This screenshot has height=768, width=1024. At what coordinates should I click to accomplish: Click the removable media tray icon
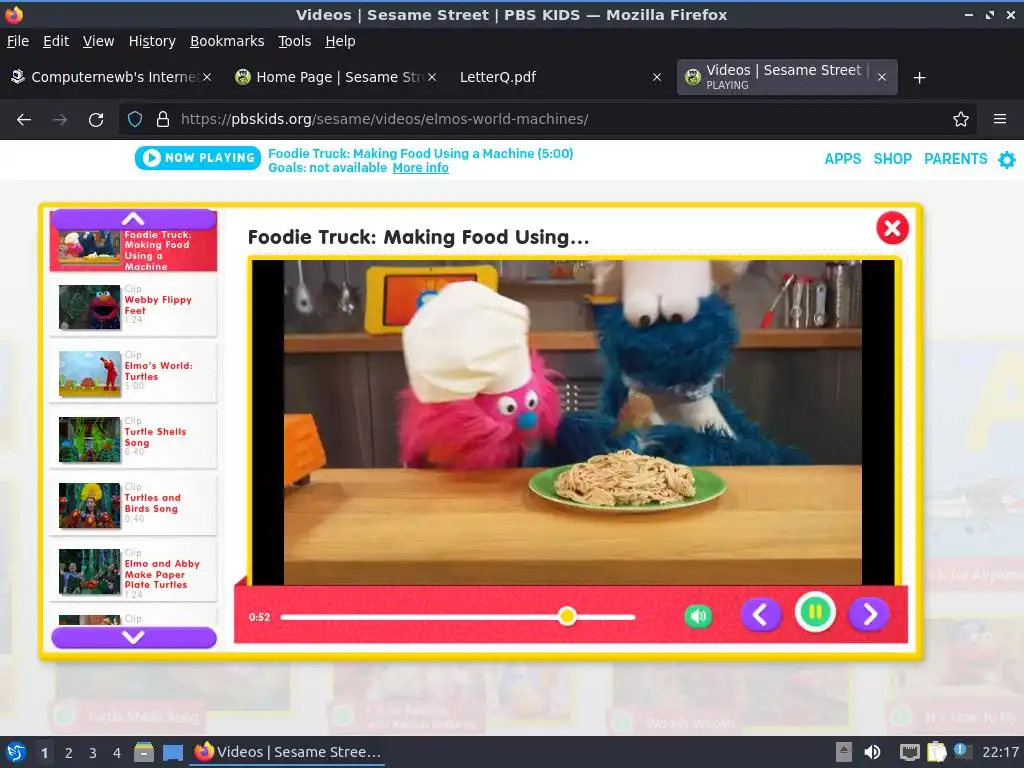pos(844,752)
